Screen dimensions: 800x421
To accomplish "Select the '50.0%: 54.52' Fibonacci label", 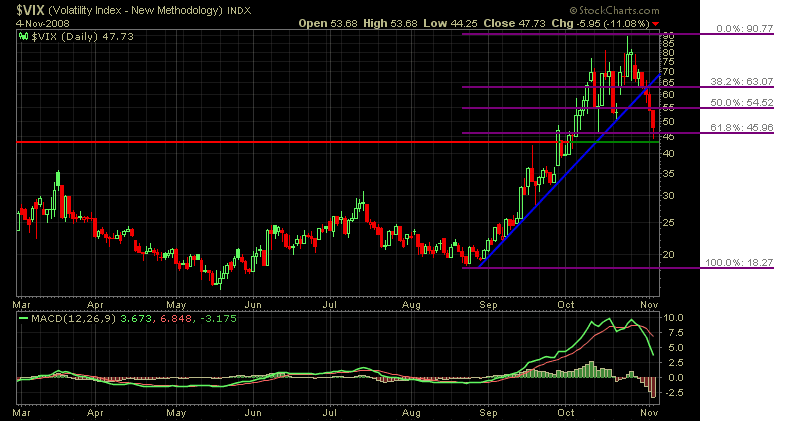I will pyautogui.click(x=742, y=103).
